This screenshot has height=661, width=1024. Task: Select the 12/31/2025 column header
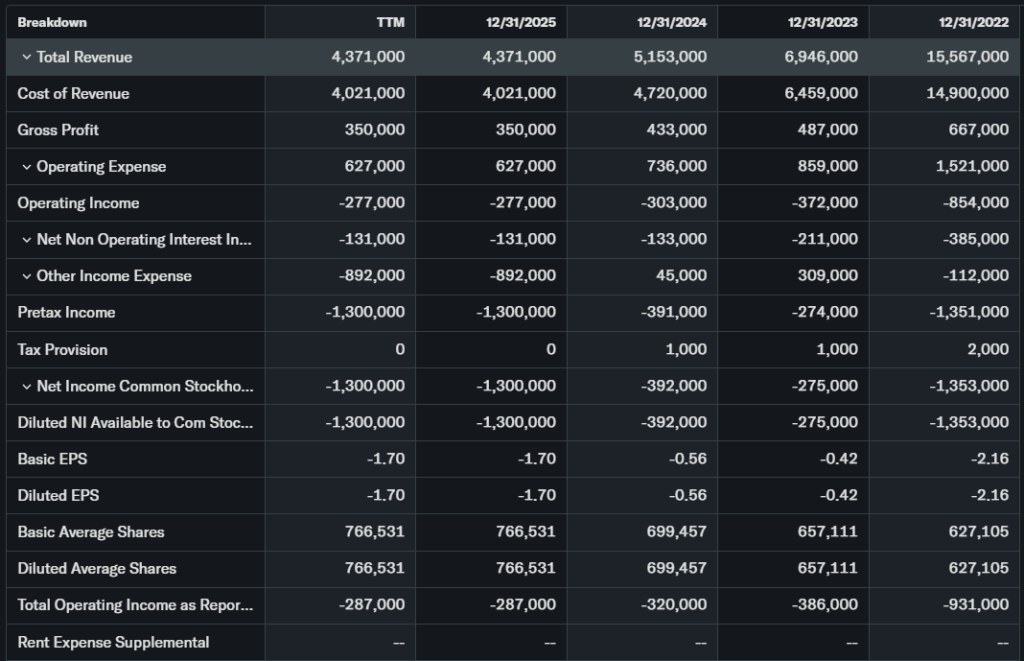pos(521,22)
